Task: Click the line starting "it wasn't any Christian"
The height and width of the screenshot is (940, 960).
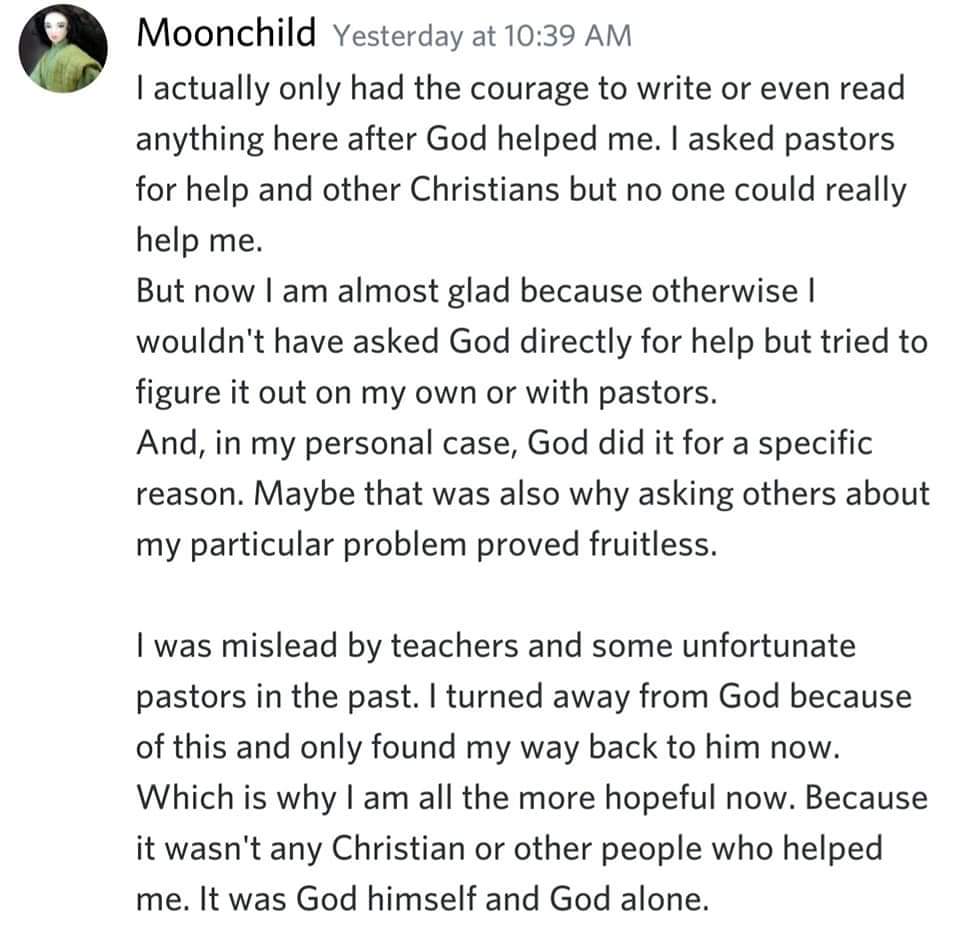Action: 509,849
